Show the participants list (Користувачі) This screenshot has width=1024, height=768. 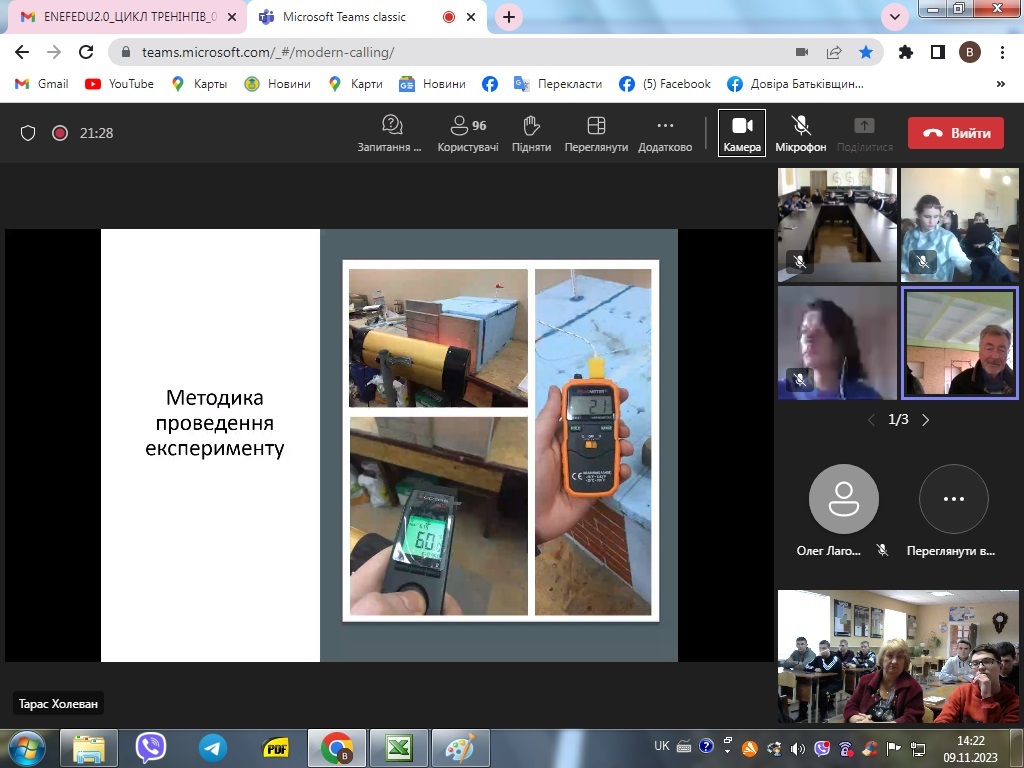pos(467,133)
